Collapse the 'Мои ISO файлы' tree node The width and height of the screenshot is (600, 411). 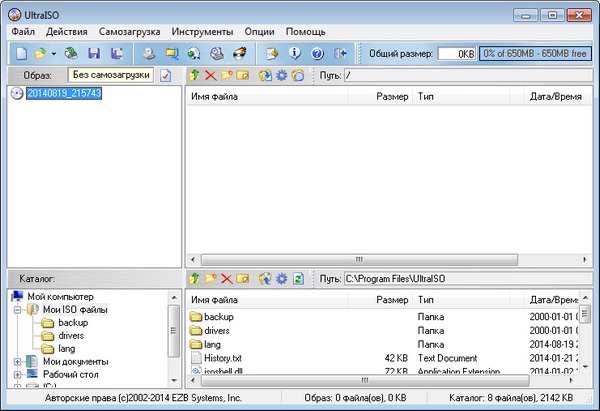[x=17, y=309]
